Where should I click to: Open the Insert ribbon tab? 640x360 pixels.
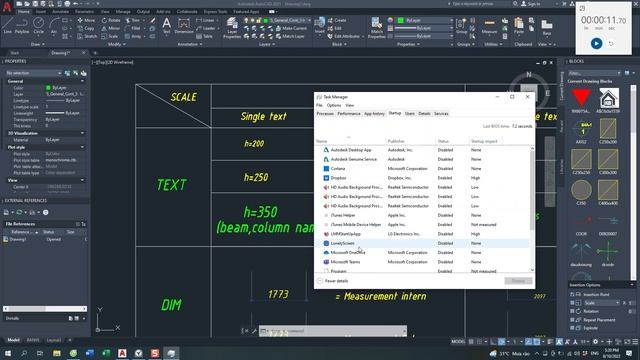(x=41, y=12)
